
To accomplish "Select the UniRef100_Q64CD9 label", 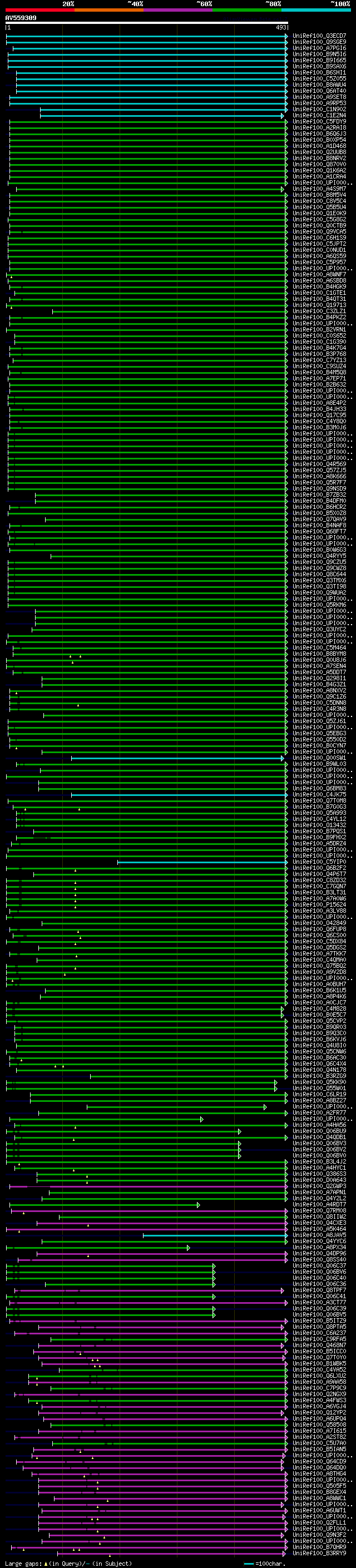I will 319,1462.
